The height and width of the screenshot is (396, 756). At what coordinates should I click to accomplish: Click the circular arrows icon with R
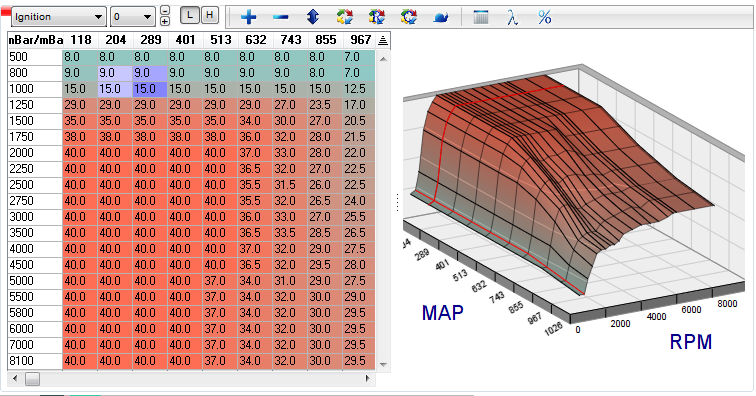click(377, 17)
